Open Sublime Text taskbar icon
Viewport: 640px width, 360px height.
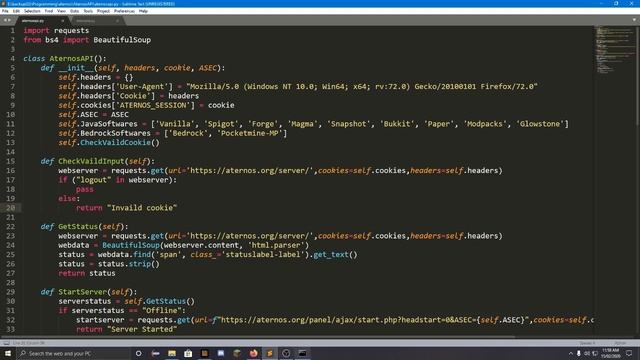[270, 353]
